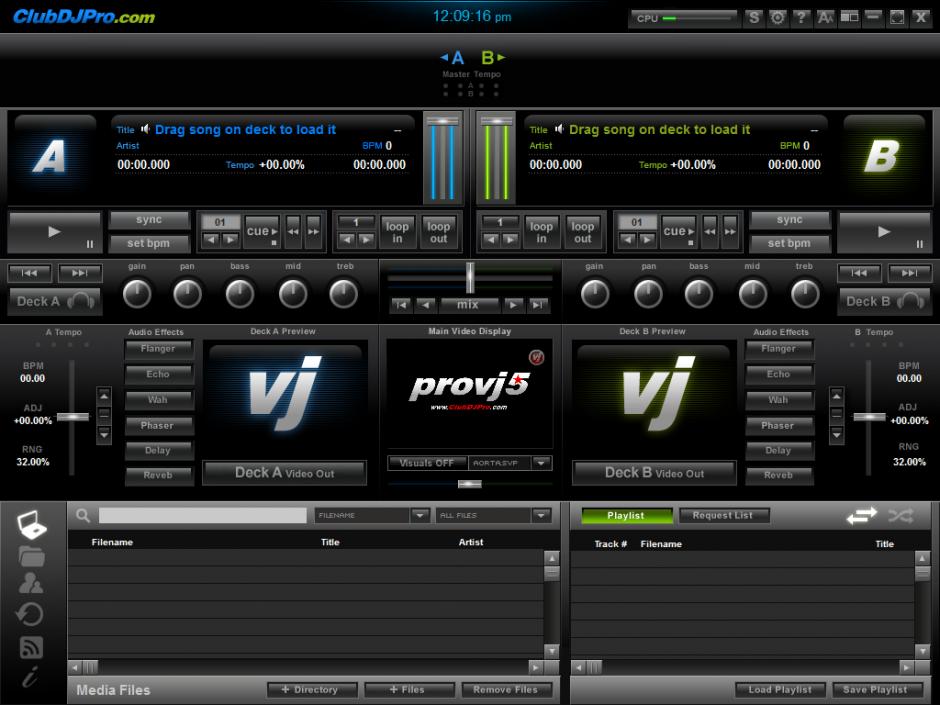Open the visuals preset dropdown
The height and width of the screenshot is (705, 940).
(541, 463)
